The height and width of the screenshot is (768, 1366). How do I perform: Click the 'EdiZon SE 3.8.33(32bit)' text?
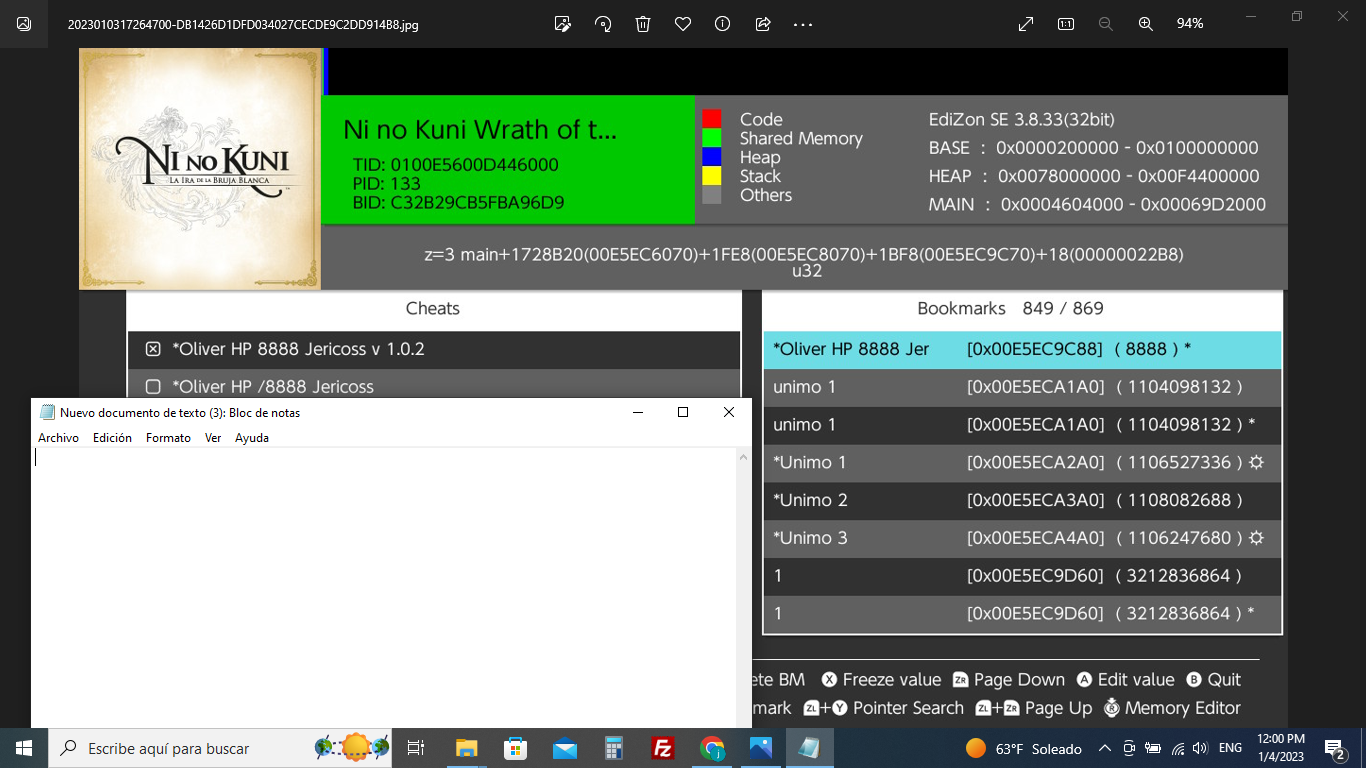point(1022,119)
